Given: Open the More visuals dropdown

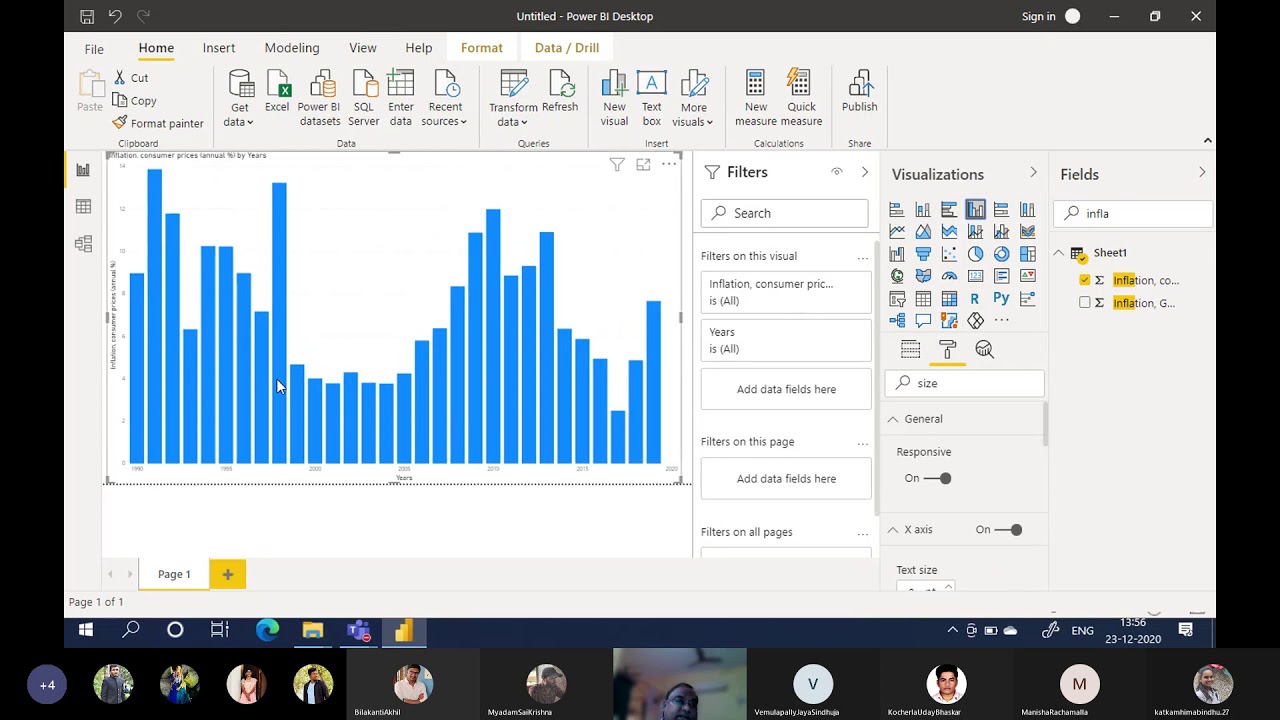Looking at the screenshot, I should tap(693, 97).
